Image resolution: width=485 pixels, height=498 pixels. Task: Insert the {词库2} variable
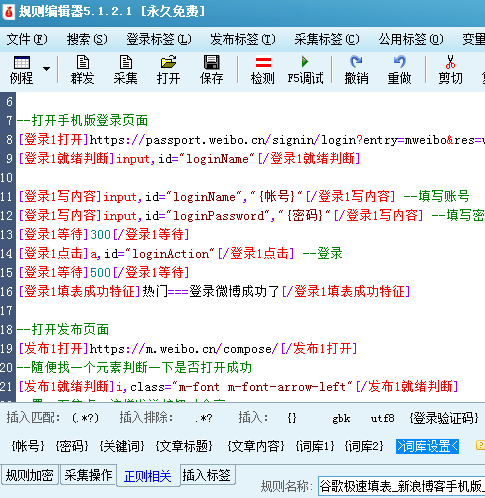point(364,446)
